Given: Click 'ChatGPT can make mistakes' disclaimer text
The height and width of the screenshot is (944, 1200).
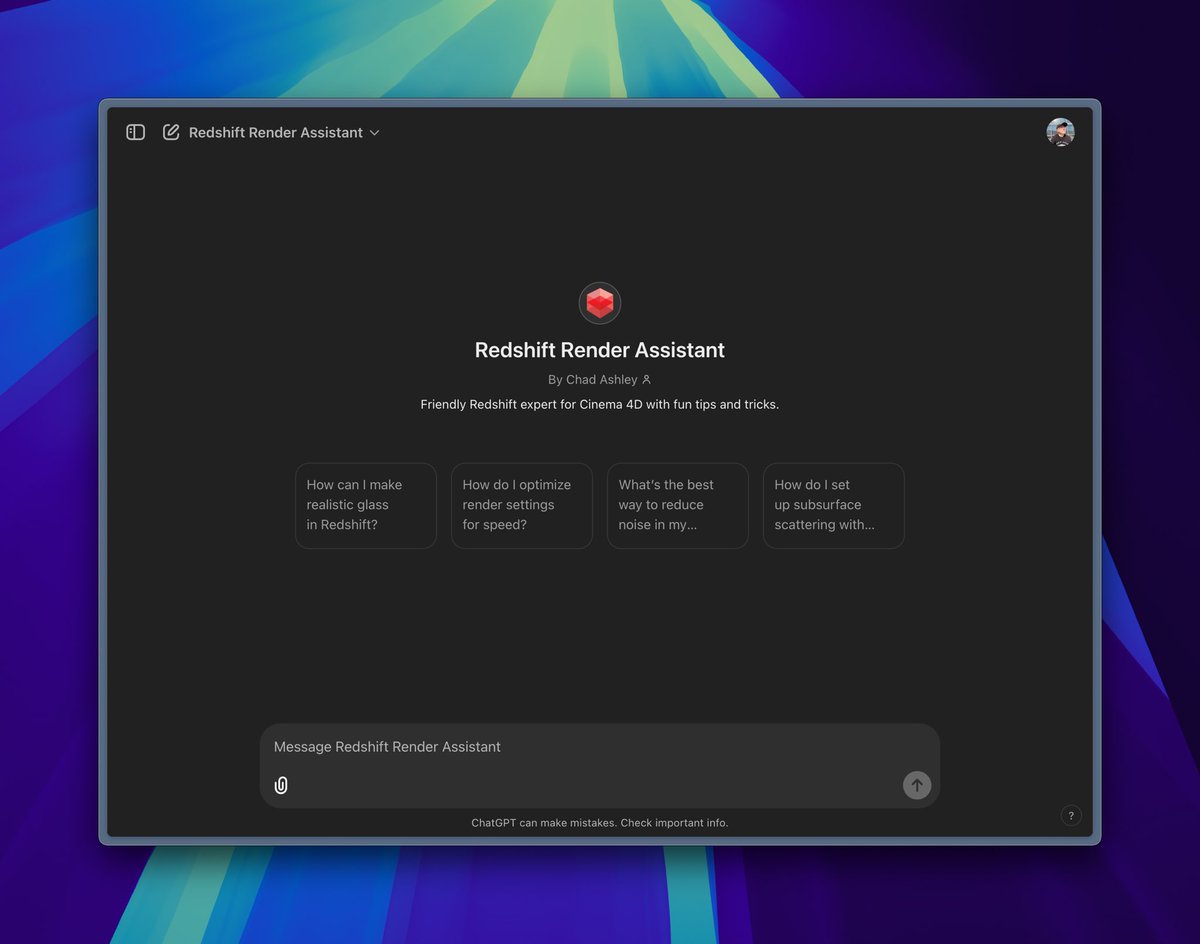Looking at the screenshot, I should [600, 823].
